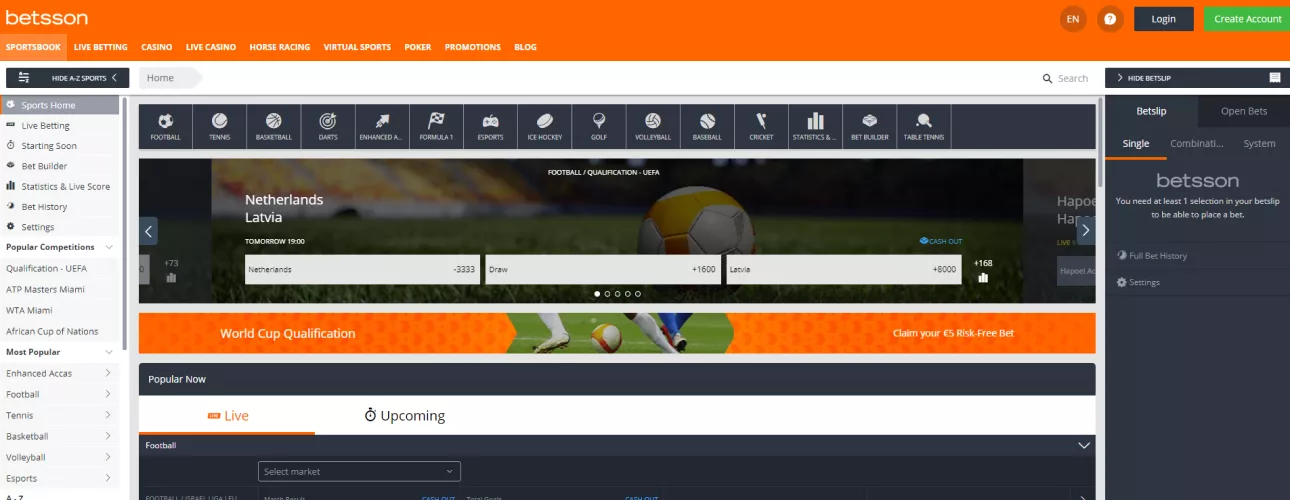Open the EN language selector
Viewport: 1290px width, 500px height.
point(1073,19)
